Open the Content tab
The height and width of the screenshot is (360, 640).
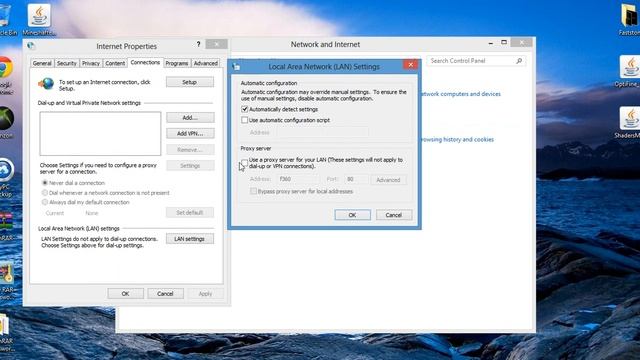click(x=115, y=63)
